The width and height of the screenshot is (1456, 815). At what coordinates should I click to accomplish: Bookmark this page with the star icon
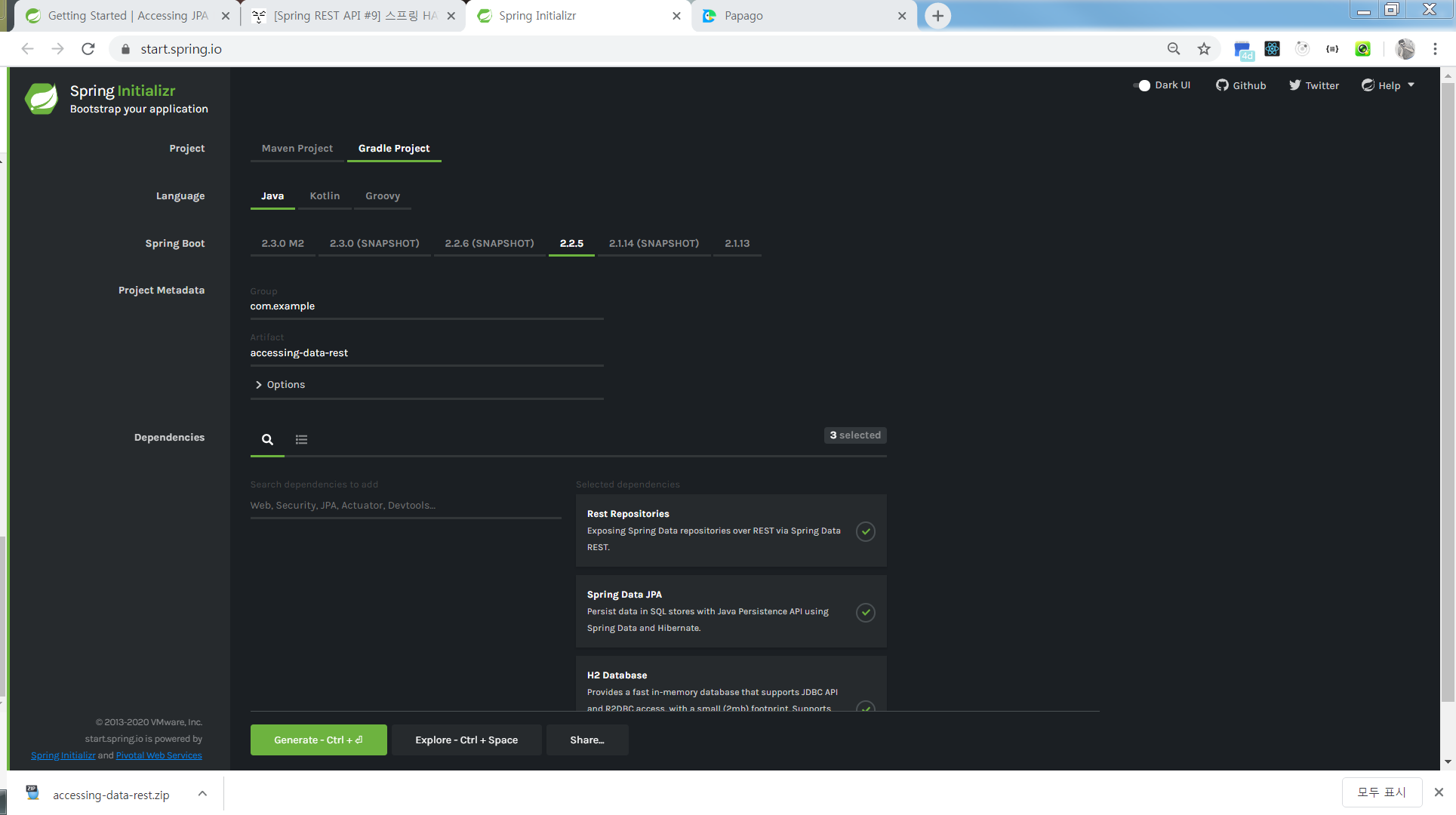[1204, 49]
